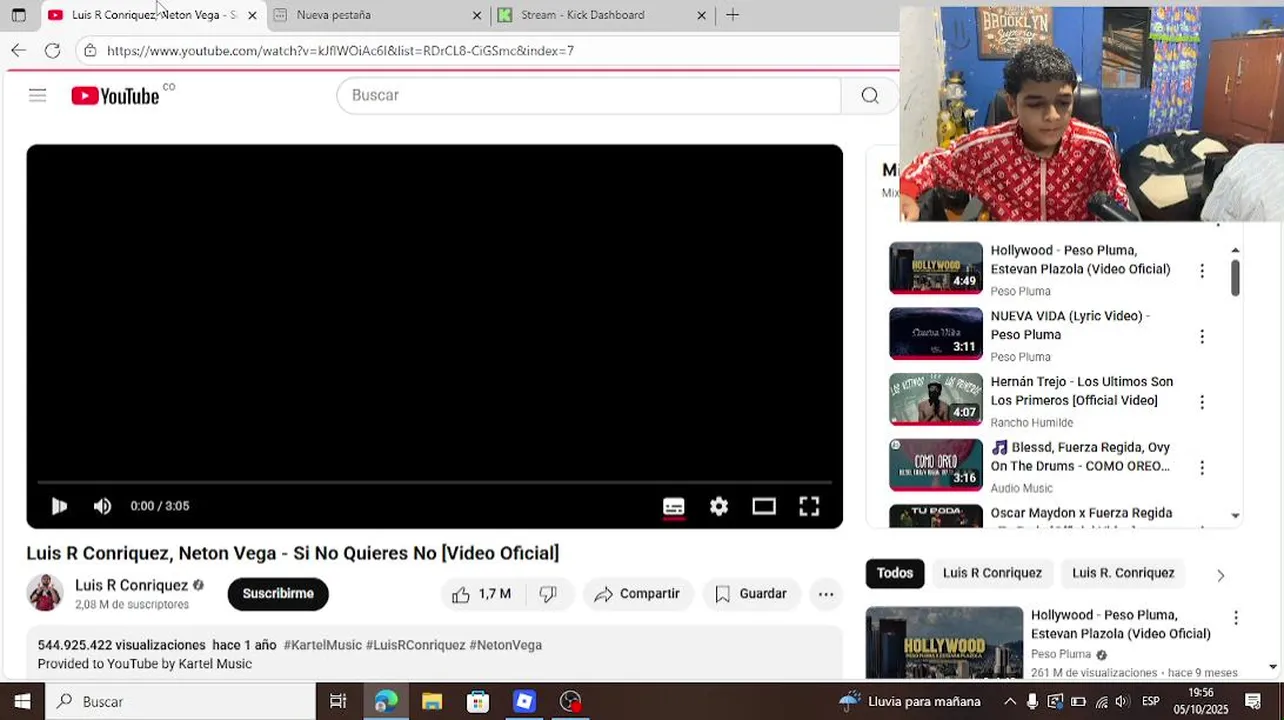Open Microsoft Store from the taskbar
The image size is (1284, 720).
(478, 701)
